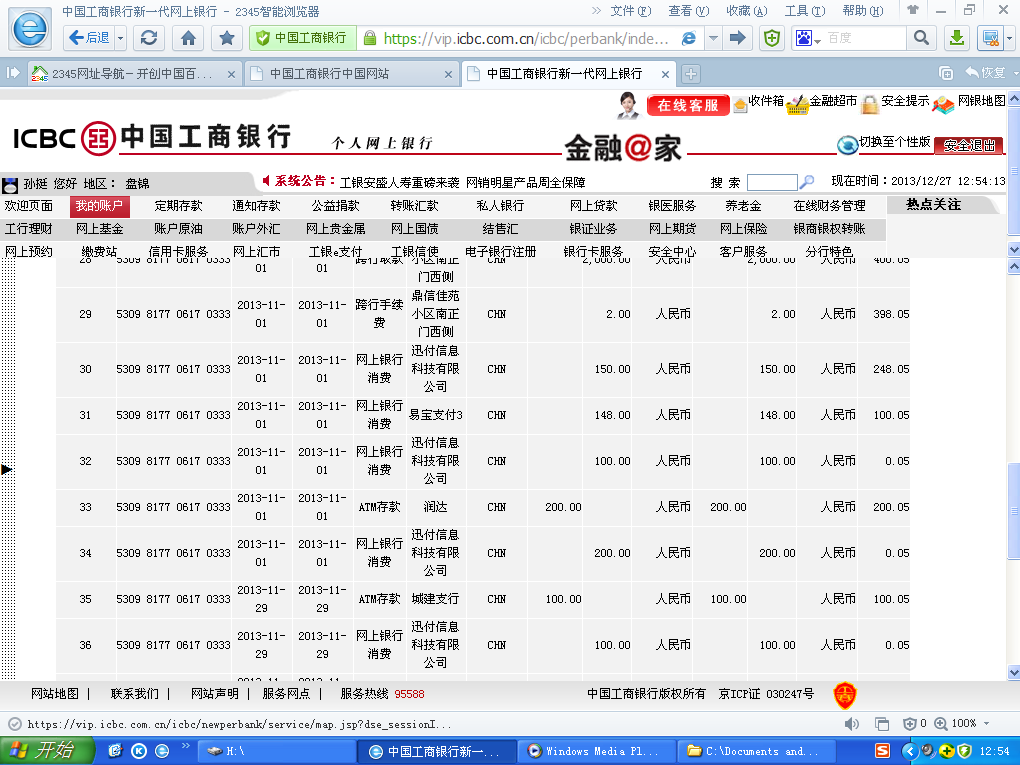Mute sound via status bar speaker icon
Viewport: 1020px width, 765px height.
(x=852, y=723)
